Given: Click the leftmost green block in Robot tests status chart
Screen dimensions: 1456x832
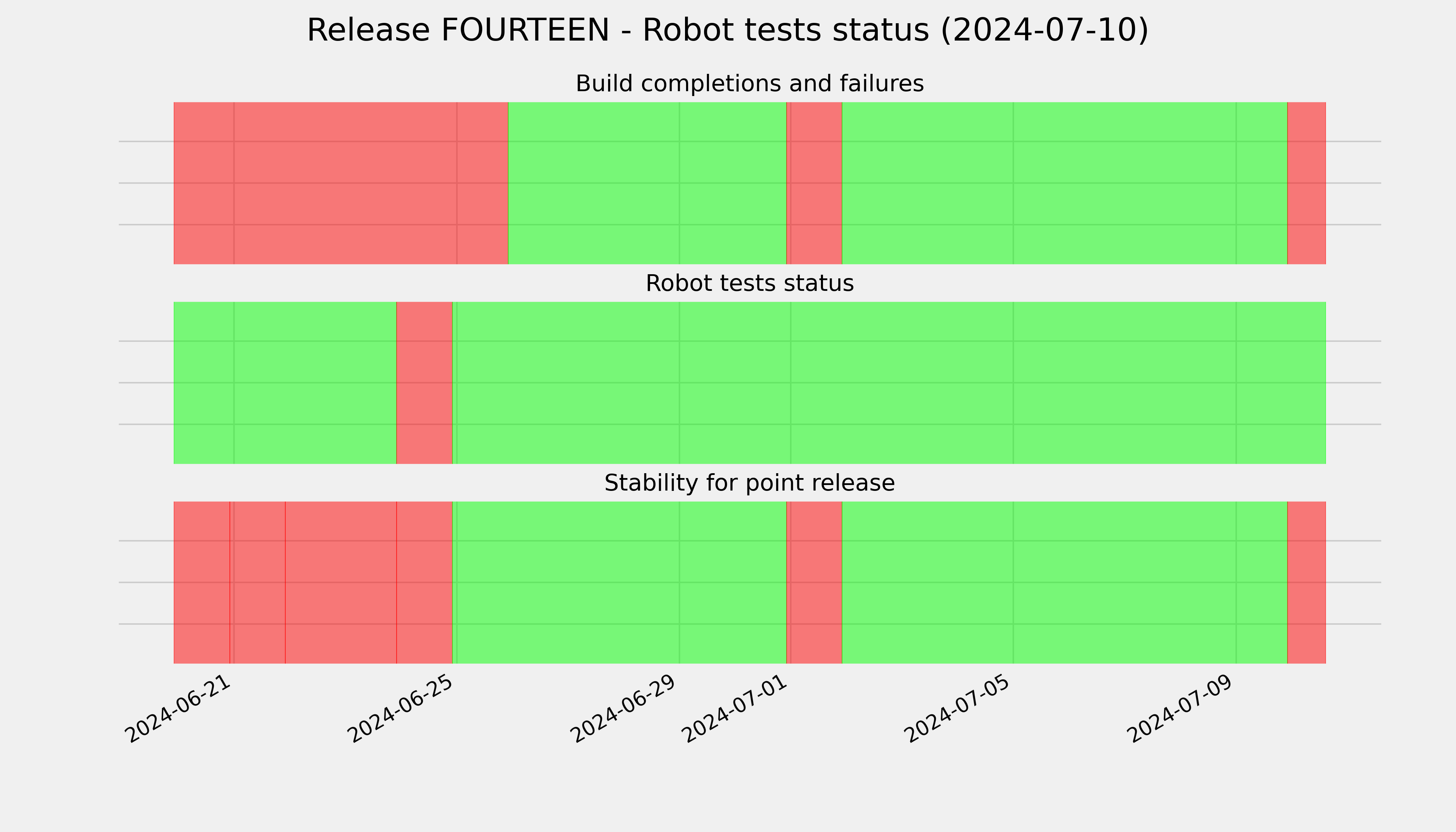Looking at the screenshot, I should pyautogui.click(x=285, y=383).
